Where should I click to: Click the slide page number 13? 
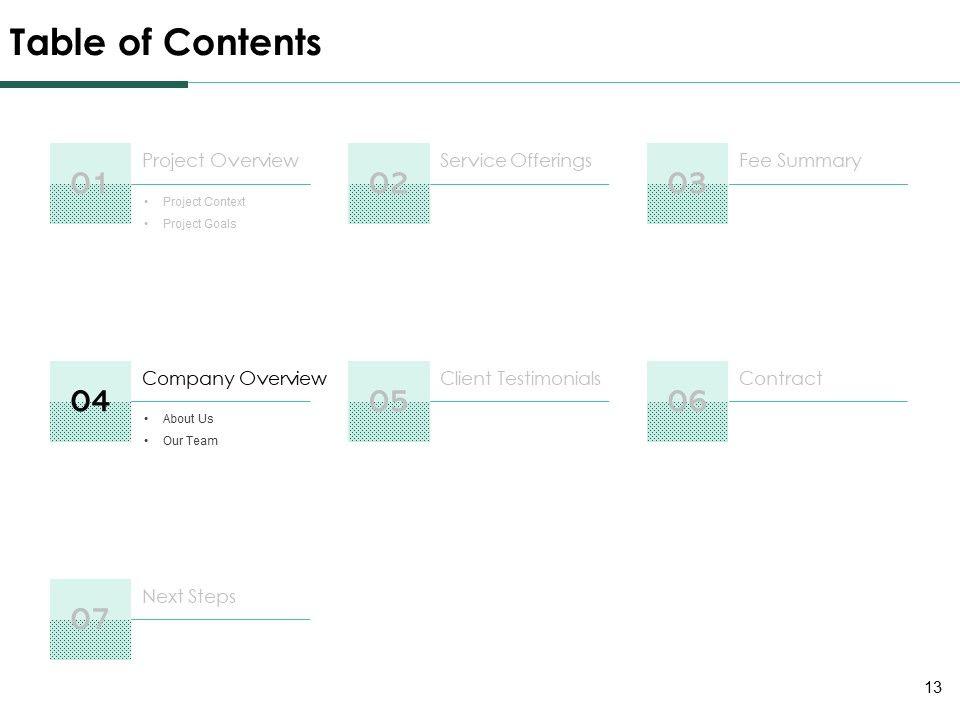point(934,687)
